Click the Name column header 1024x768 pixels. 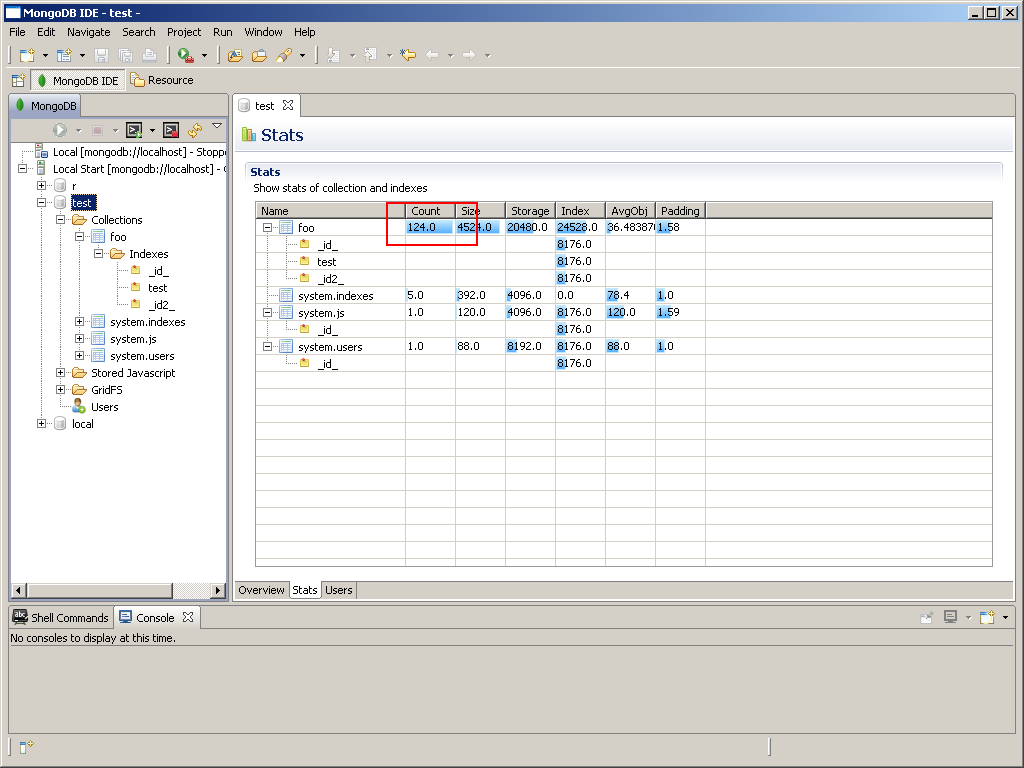330,210
